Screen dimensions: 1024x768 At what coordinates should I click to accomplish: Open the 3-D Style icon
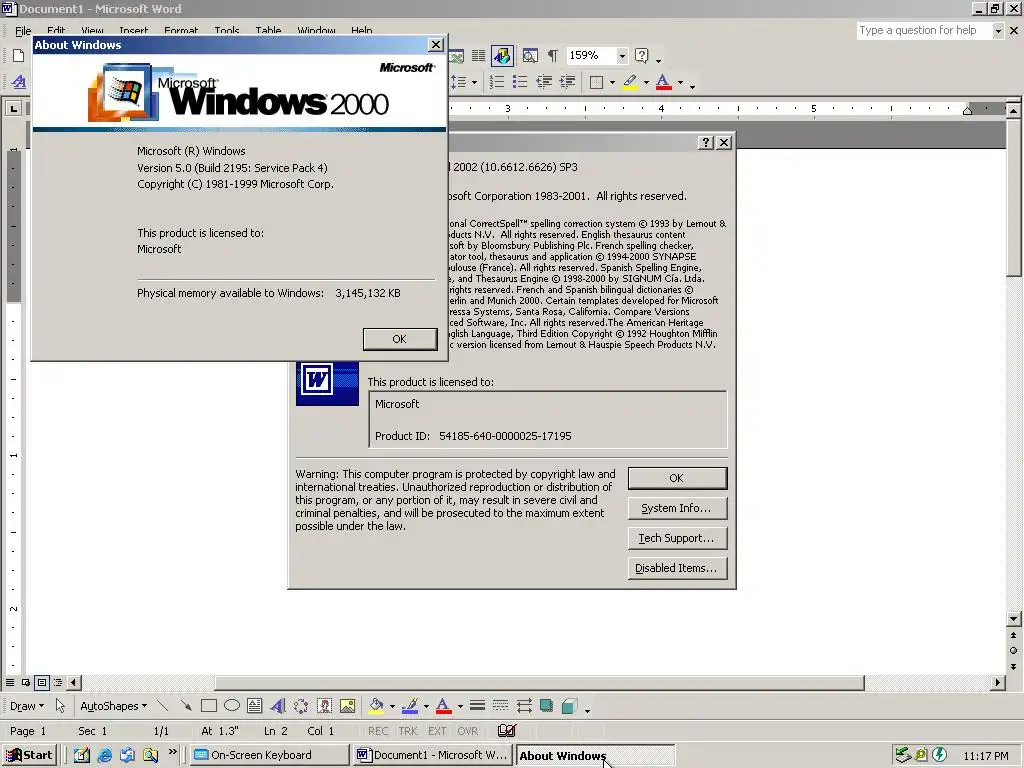click(x=569, y=706)
